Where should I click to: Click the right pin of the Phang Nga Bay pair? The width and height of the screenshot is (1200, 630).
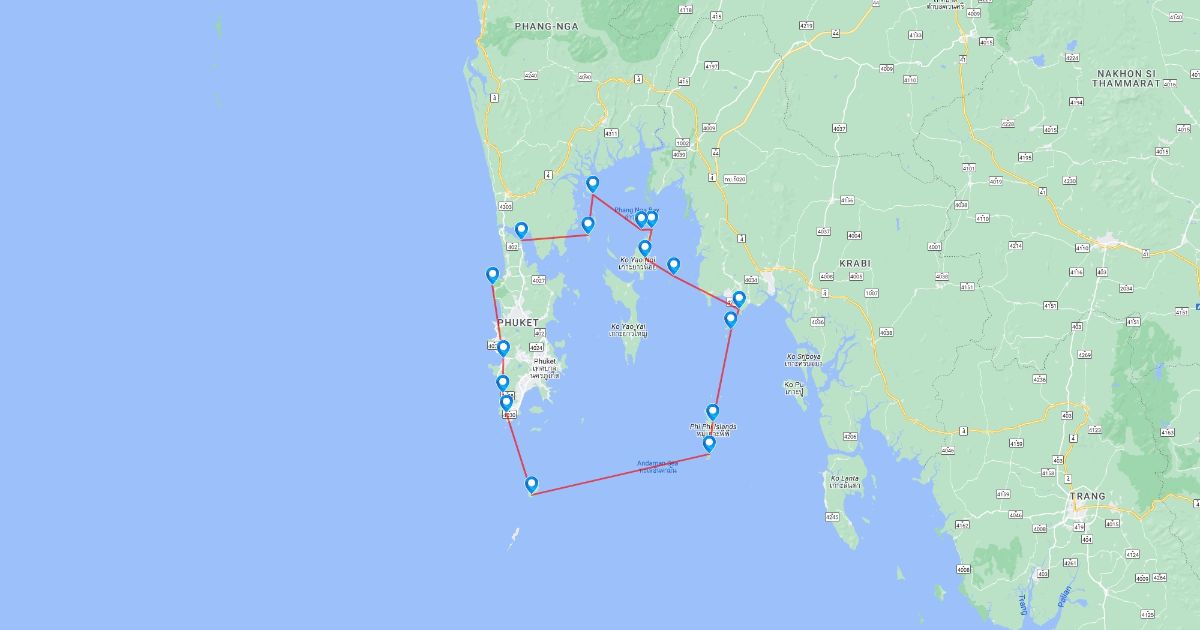[x=652, y=218]
